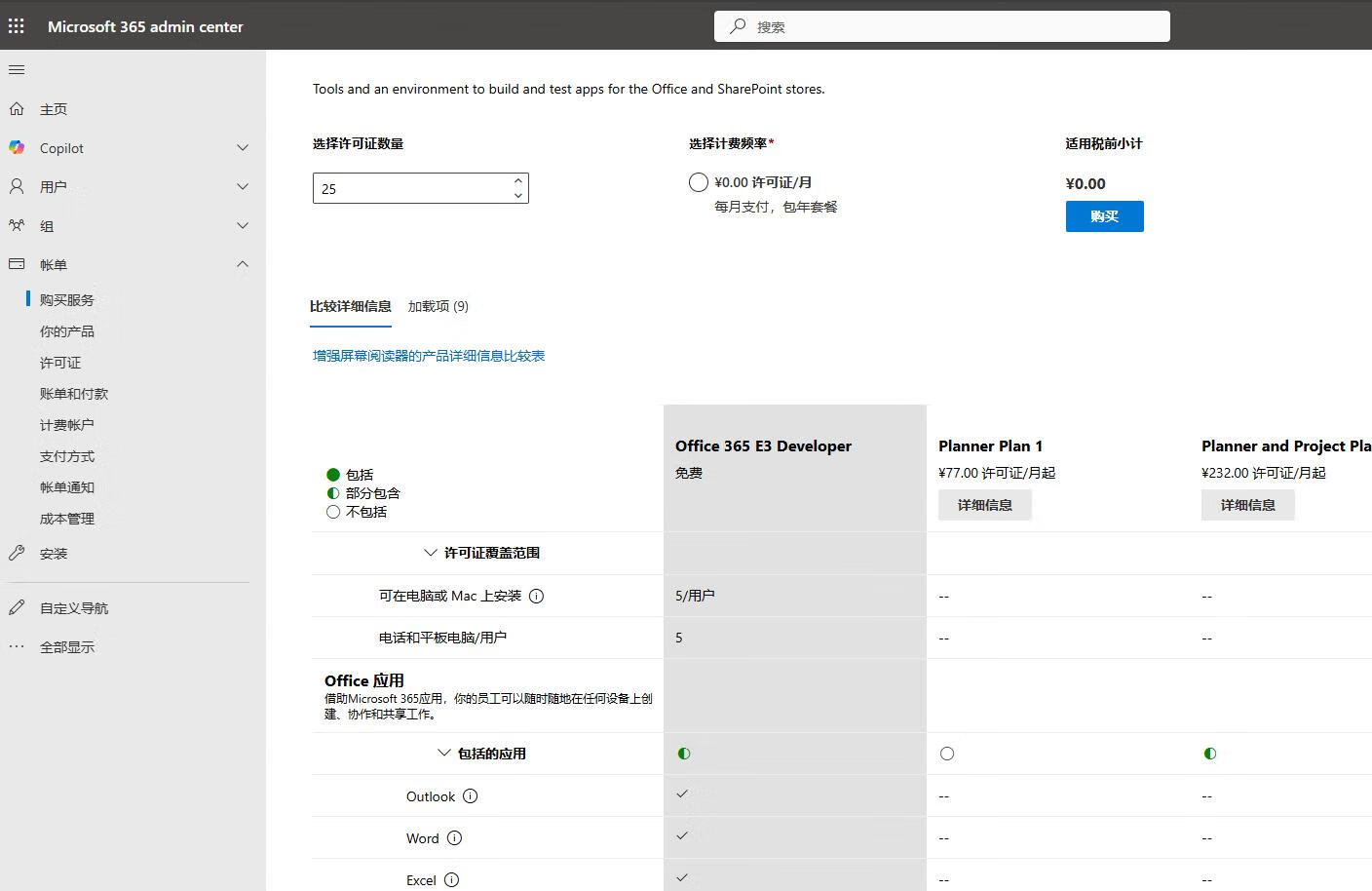Open the 主页 home icon
Image resolution: width=1372 pixels, height=891 pixels.
click(x=17, y=109)
